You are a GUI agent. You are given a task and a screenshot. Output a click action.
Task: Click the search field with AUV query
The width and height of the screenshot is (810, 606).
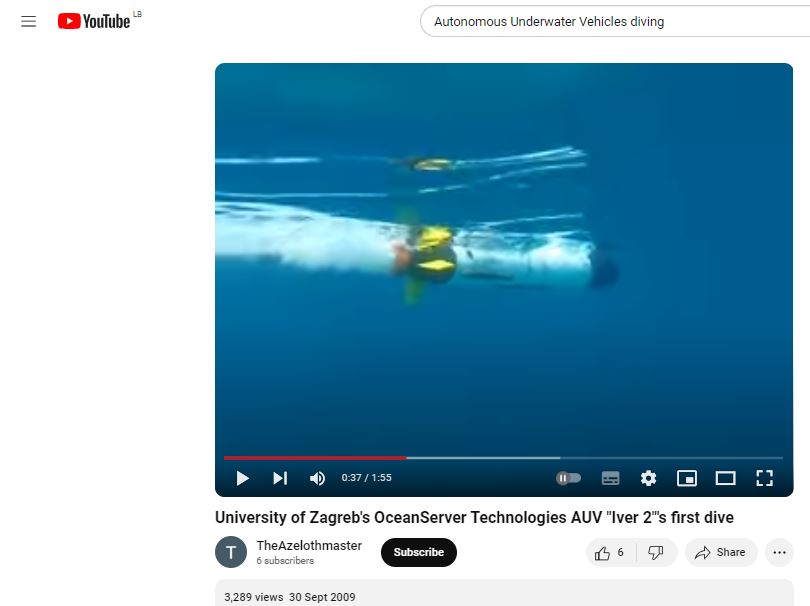[615, 22]
